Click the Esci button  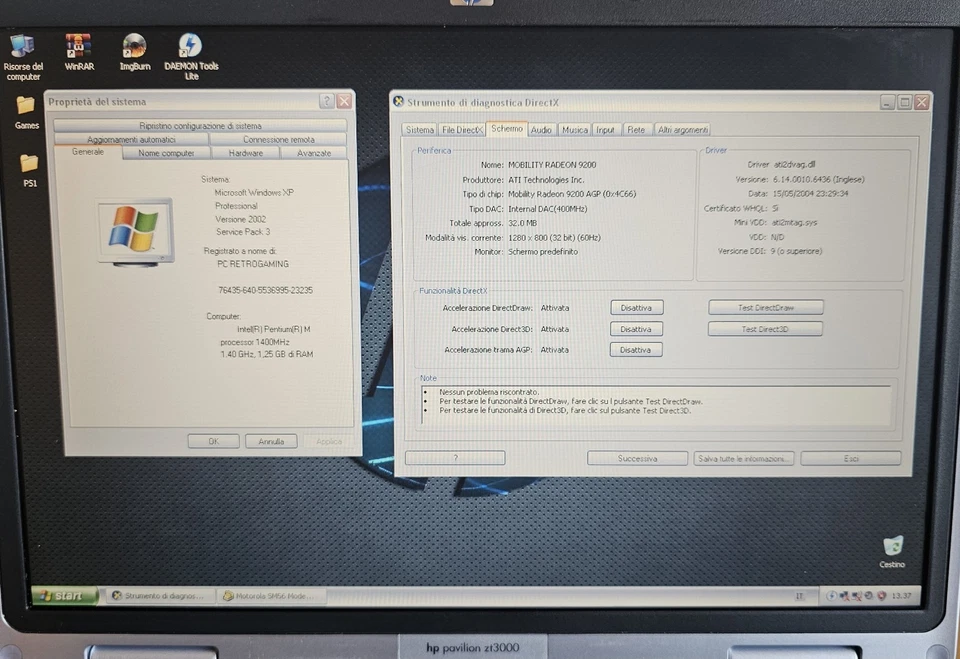click(x=850, y=458)
